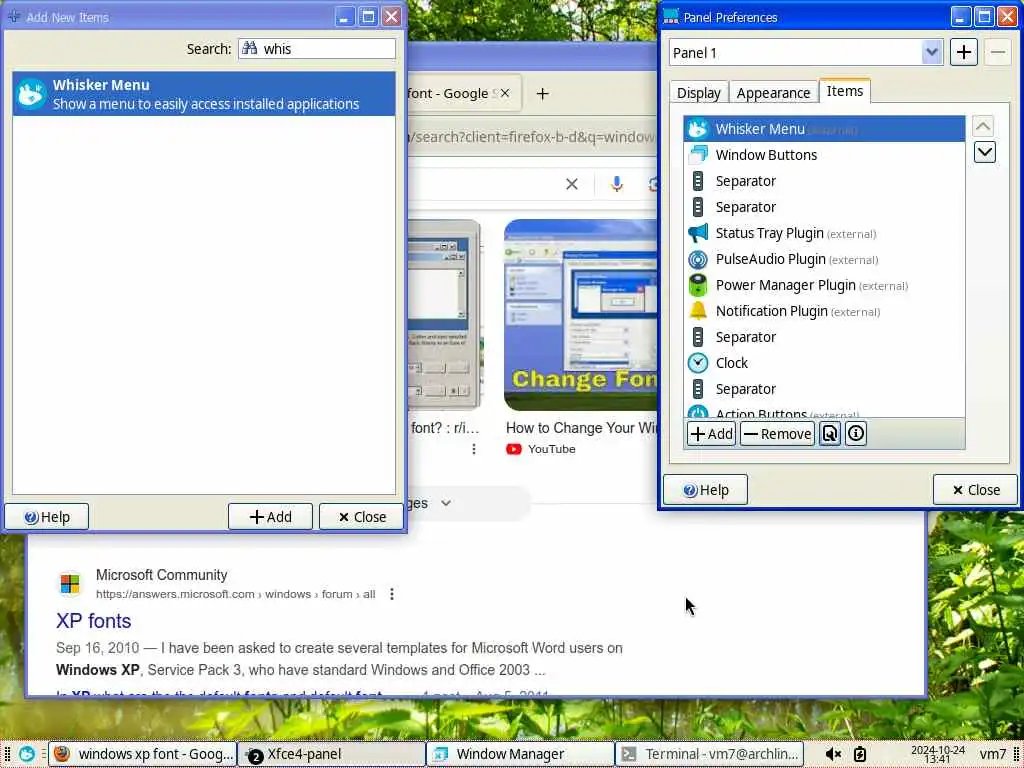Click the clock date in panel
The width and height of the screenshot is (1024, 768).
[938, 754]
